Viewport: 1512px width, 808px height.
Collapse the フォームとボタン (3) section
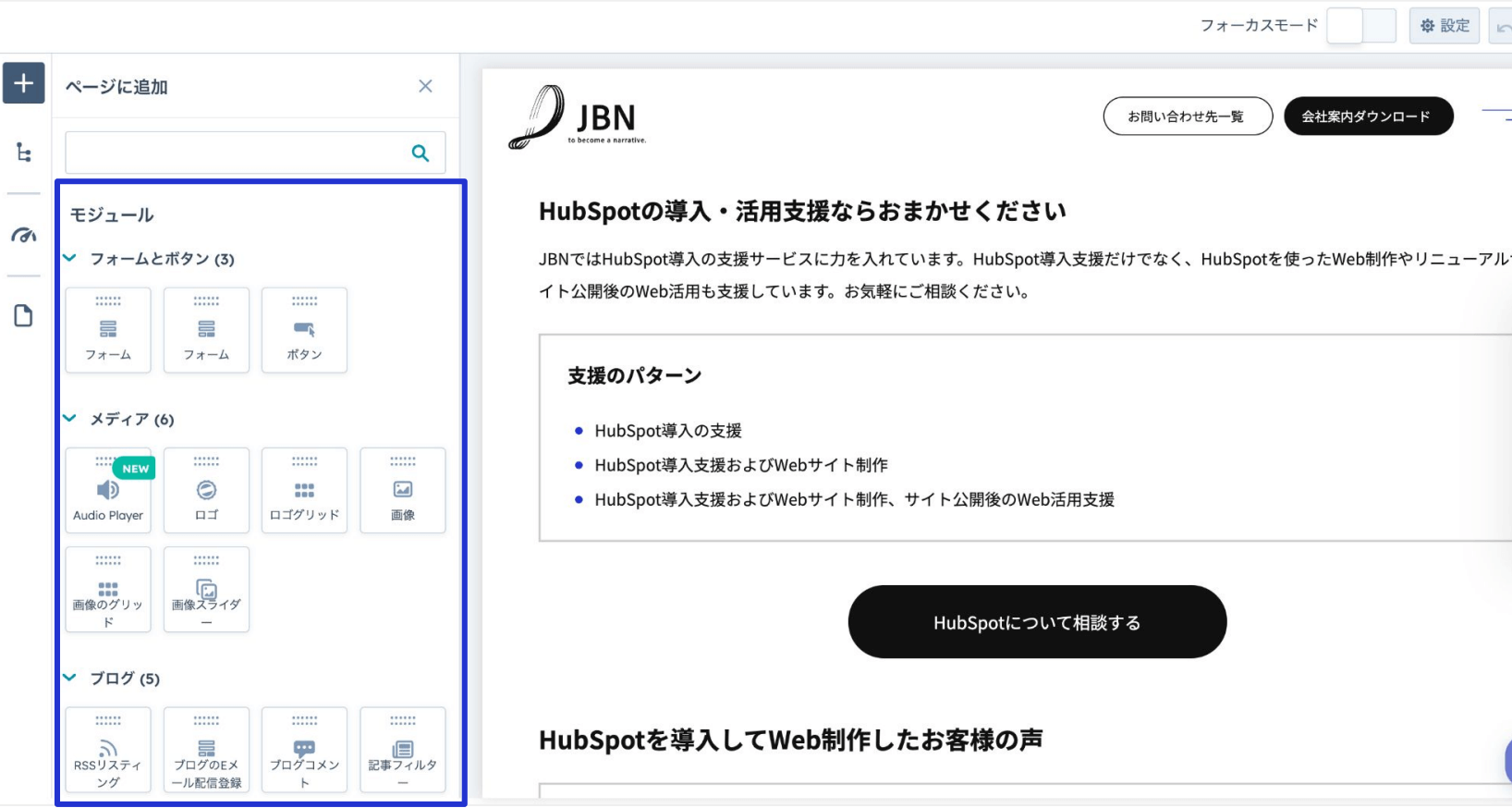(69, 258)
